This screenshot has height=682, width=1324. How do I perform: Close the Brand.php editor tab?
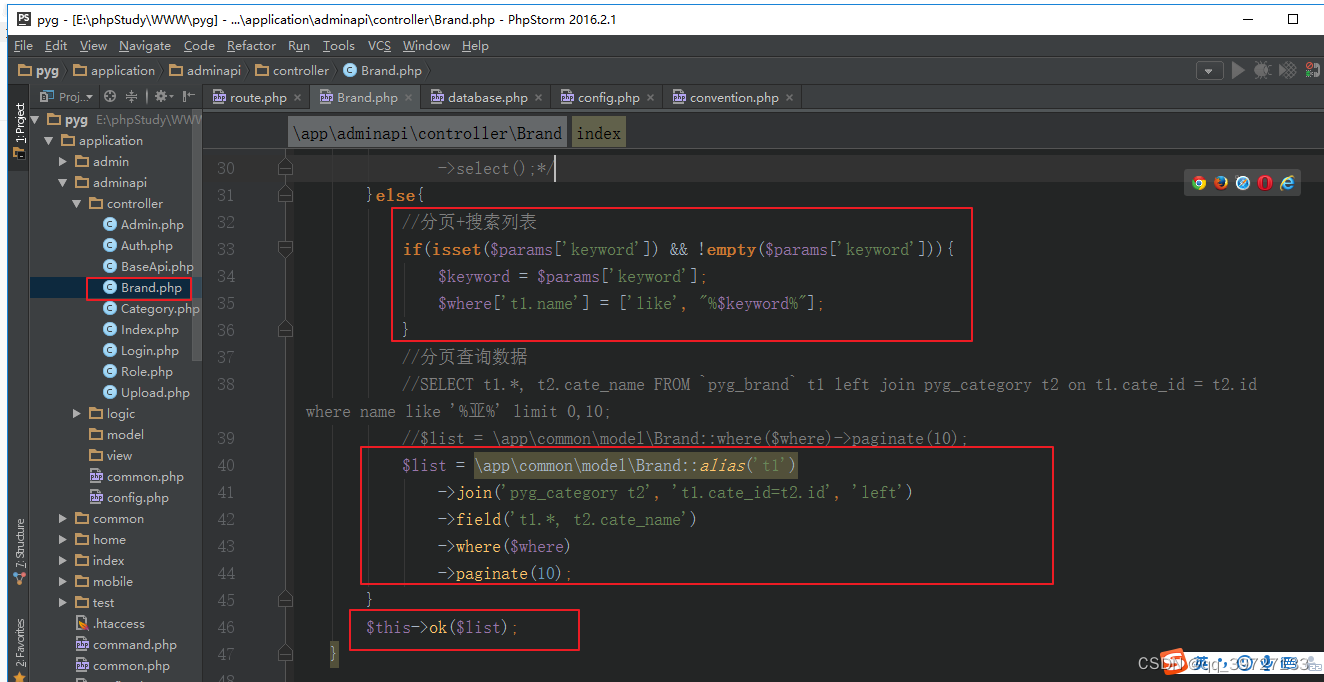point(409,98)
